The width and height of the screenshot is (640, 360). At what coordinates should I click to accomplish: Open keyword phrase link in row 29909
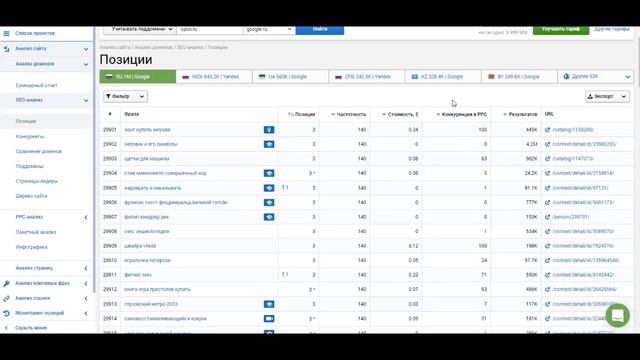pyautogui.click(x=140, y=246)
